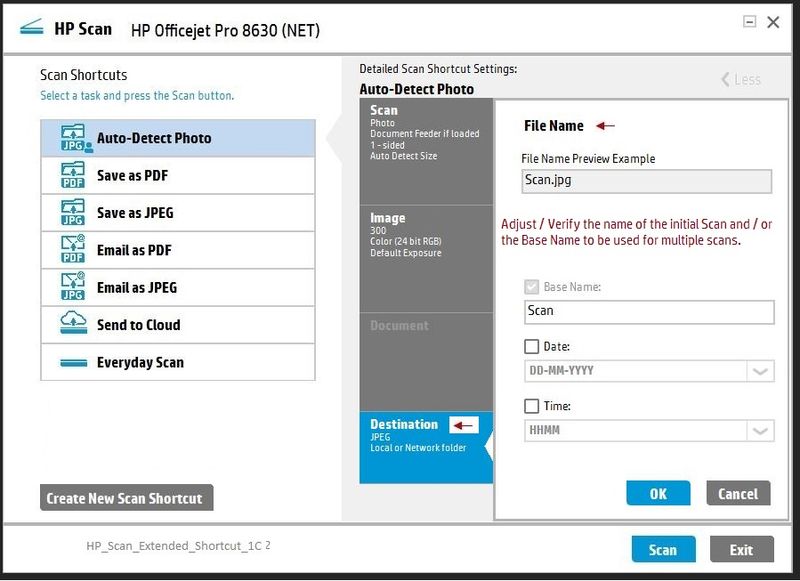Viewport: 800px width, 581px height.
Task: Collapse details with the Less chevron
Action: (741, 80)
